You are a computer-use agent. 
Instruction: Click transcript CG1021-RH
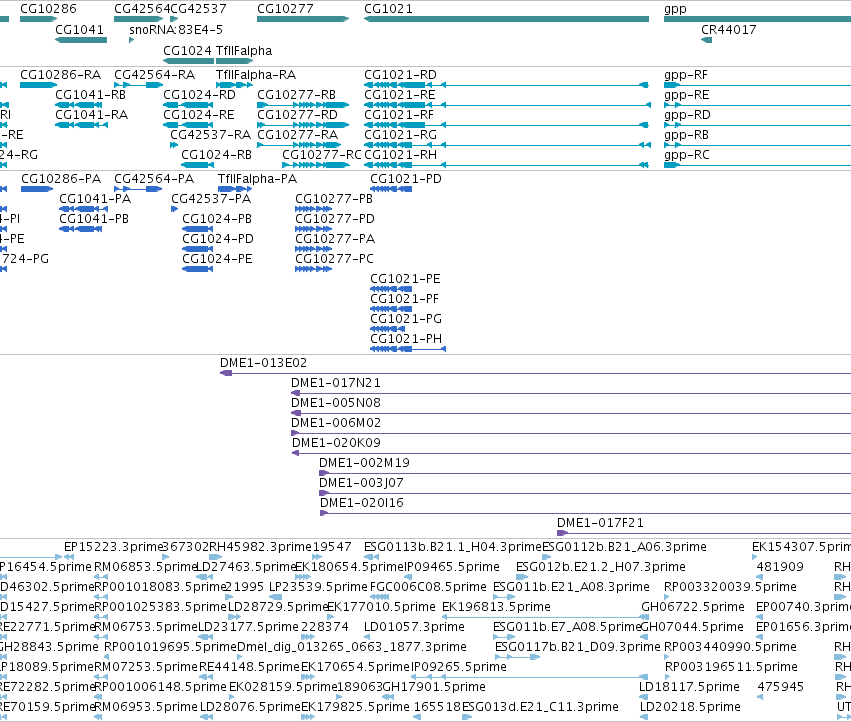point(400,155)
